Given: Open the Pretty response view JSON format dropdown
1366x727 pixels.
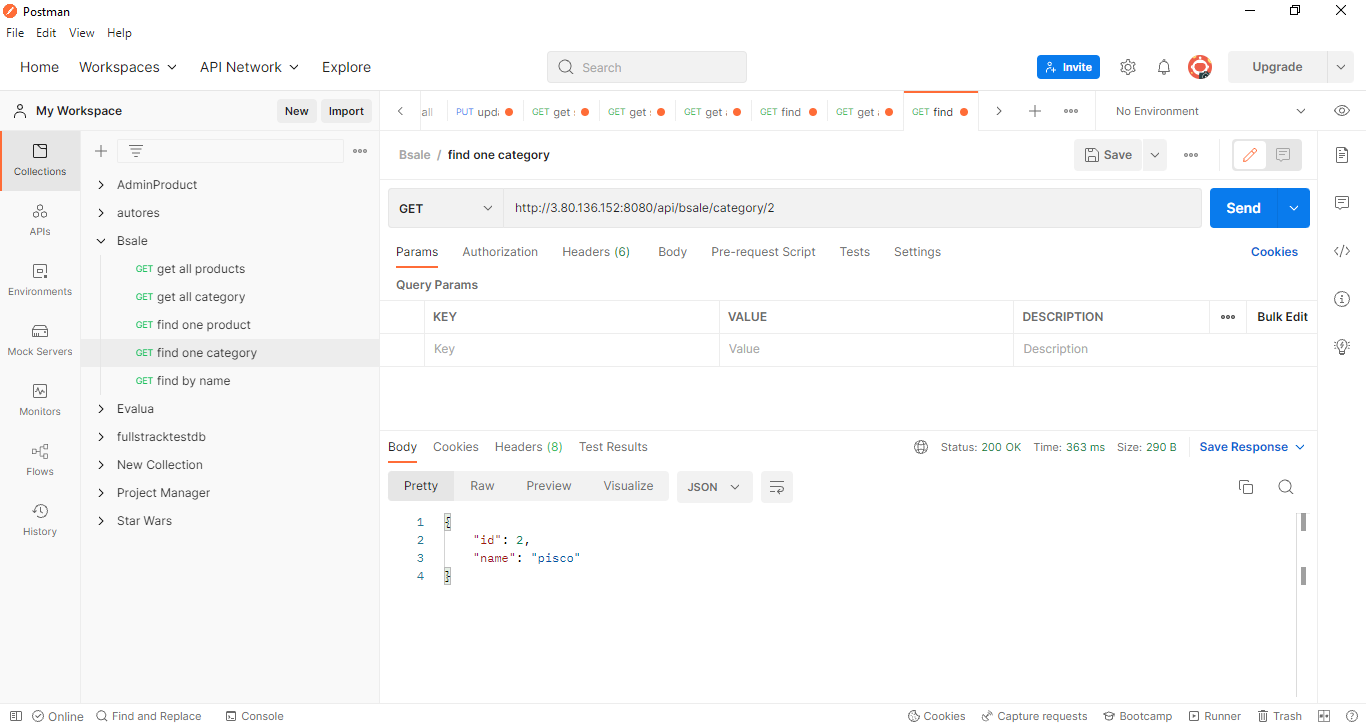Looking at the screenshot, I should (714, 487).
